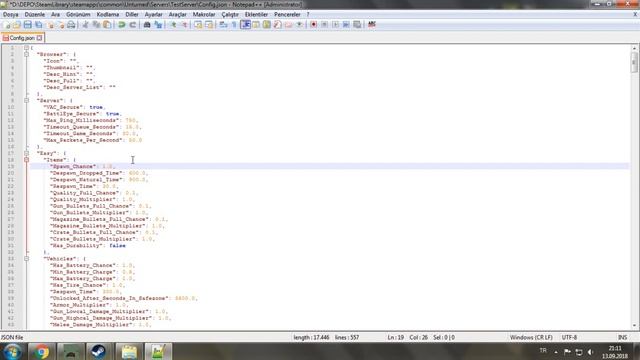The height and width of the screenshot is (360, 640).
Task: Click the UTF-8 encoding in status bar
Action: [x=569, y=338]
